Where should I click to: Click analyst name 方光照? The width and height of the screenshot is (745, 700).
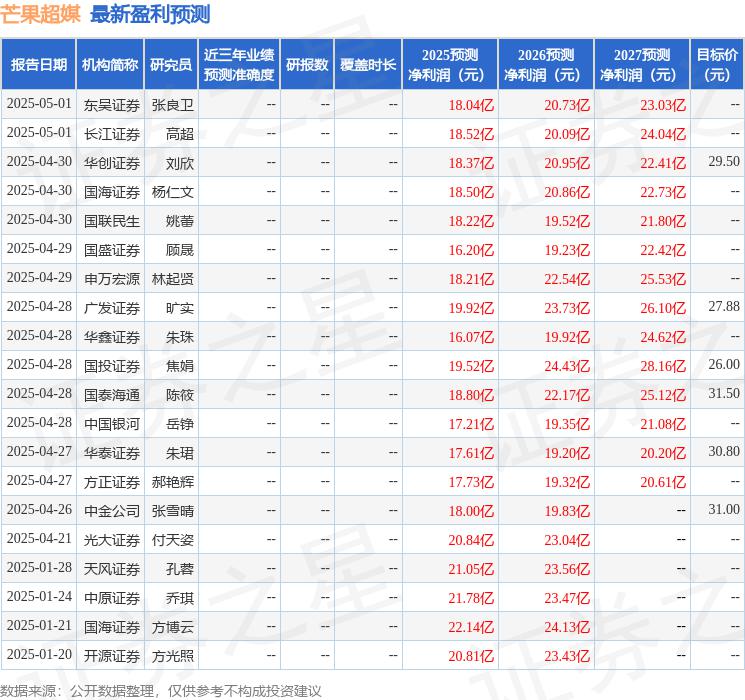[172, 656]
